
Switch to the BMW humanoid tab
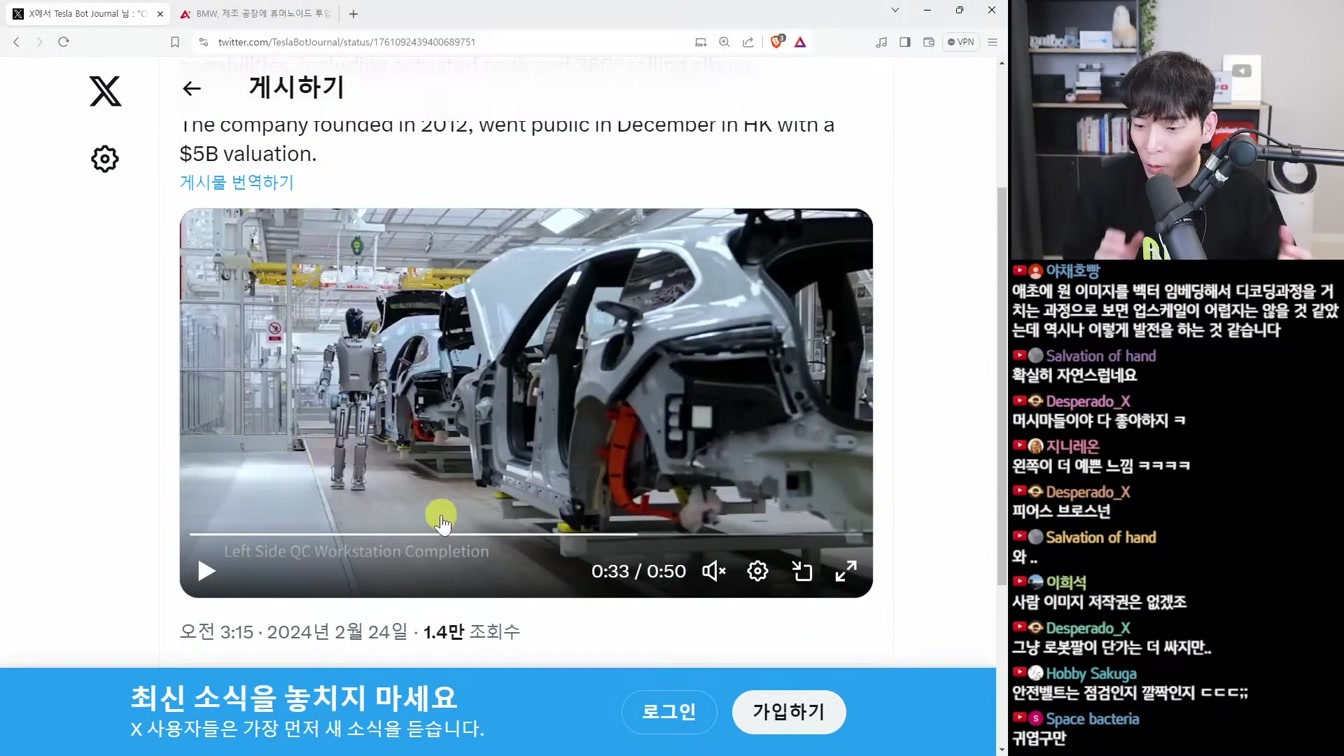(256, 14)
